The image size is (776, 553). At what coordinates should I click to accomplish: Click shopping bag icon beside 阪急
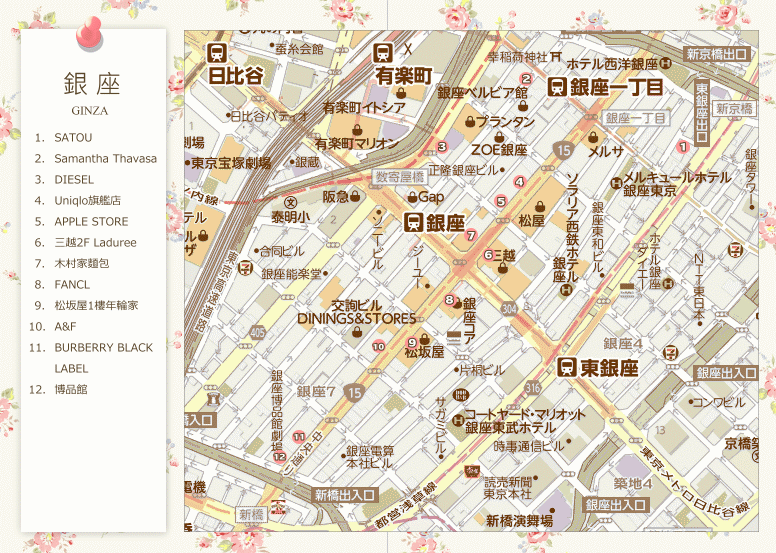pyautogui.click(x=355, y=197)
